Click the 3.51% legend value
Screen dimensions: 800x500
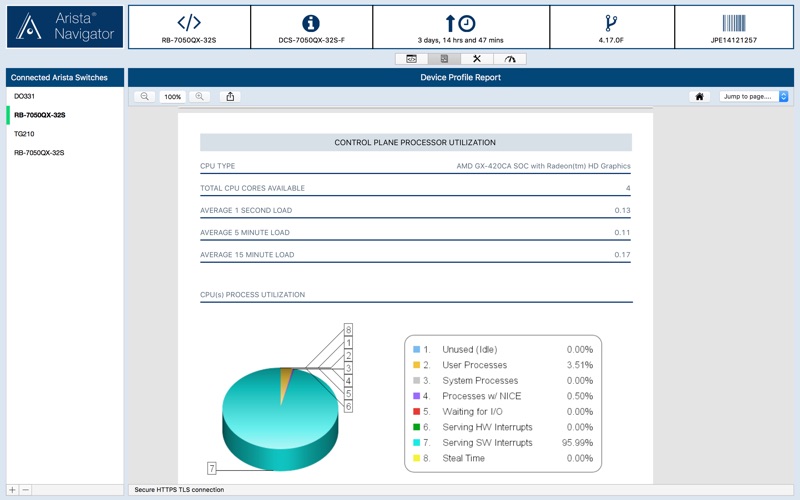[580, 365]
